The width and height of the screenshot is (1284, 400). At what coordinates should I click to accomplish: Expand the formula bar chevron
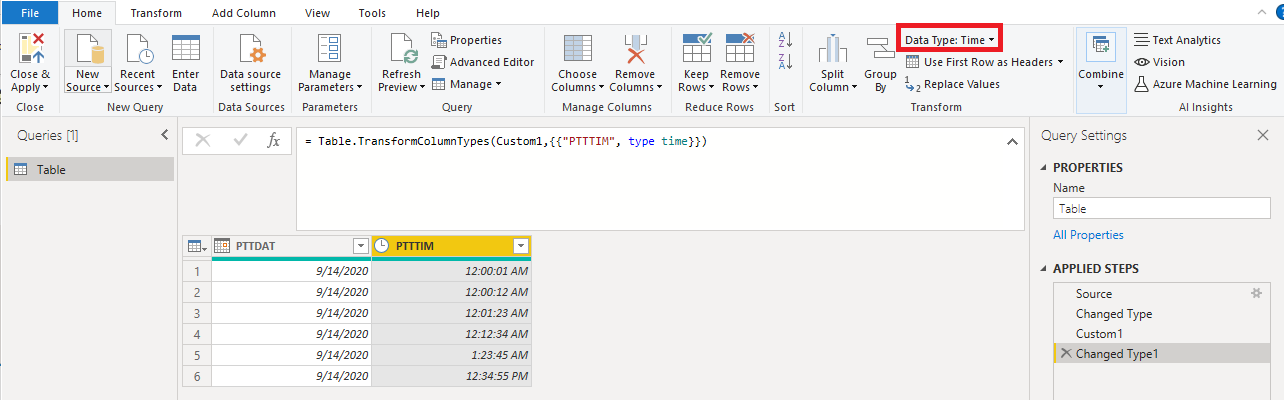pyautogui.click(x=1011, y=142)
